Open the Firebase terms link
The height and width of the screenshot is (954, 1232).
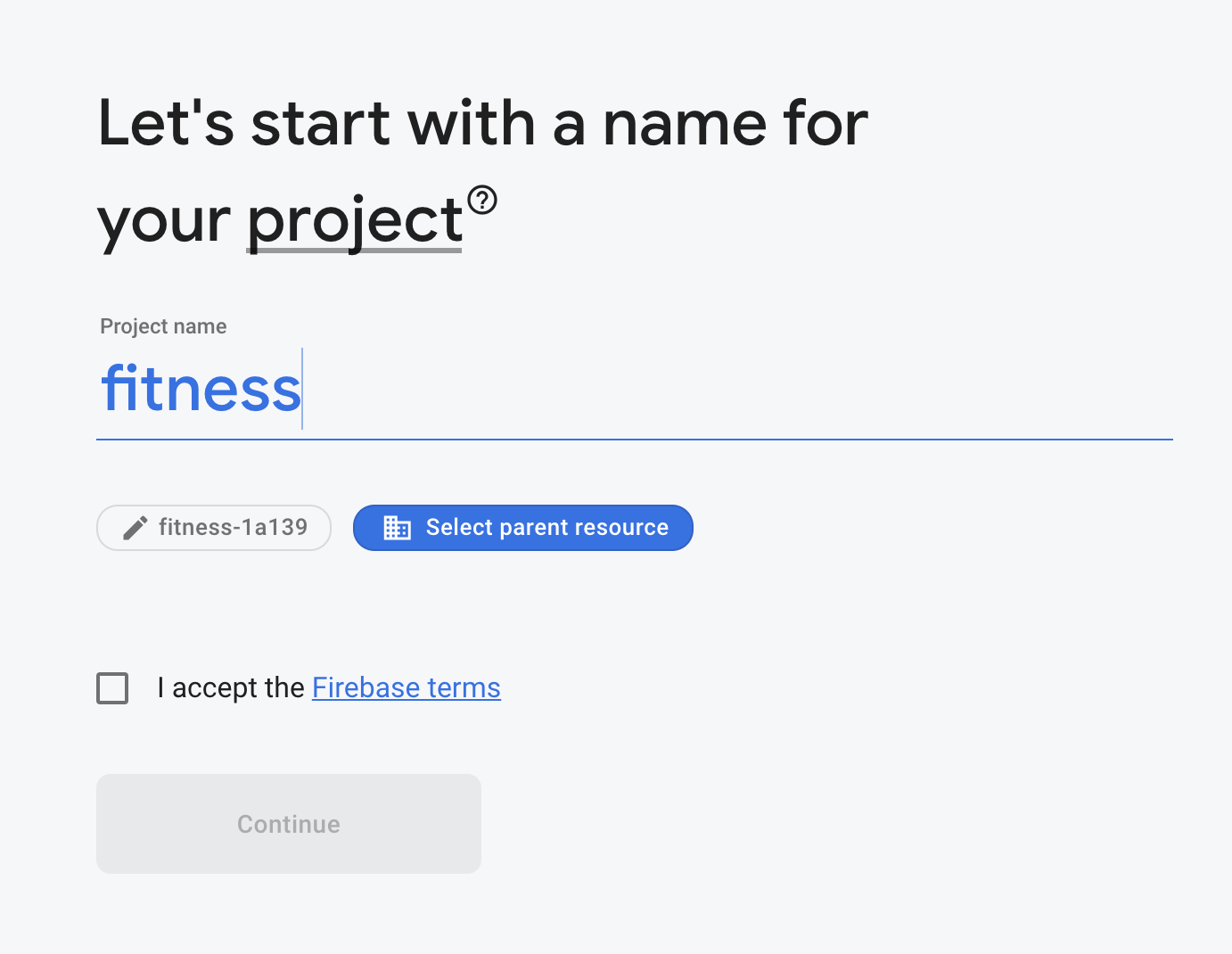coord(407,687)
